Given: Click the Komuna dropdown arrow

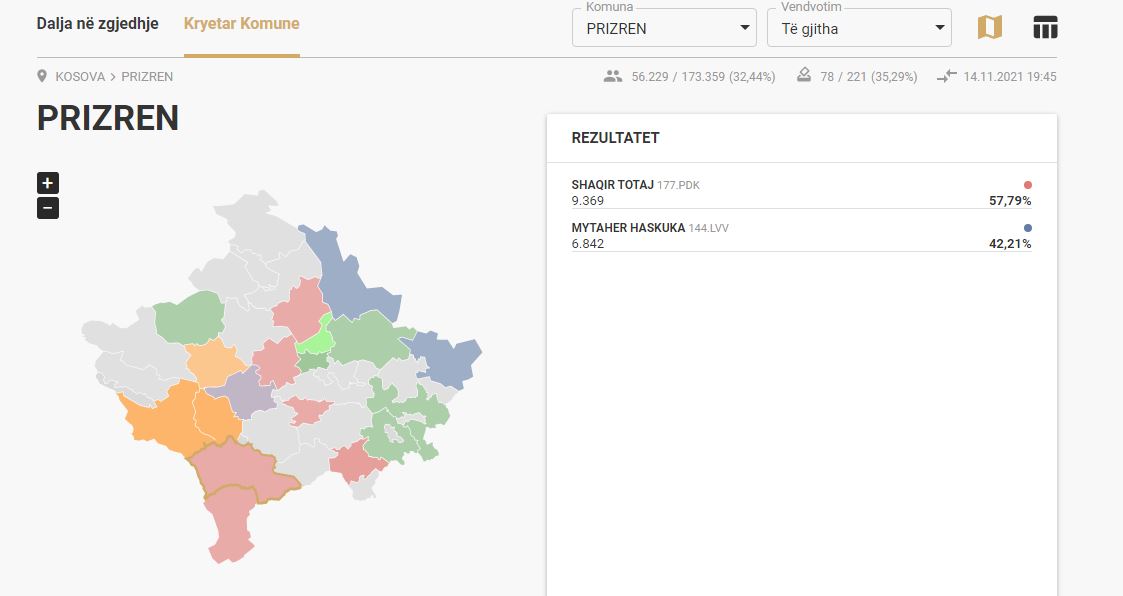Looking at the screenshot, I should (744, 28).
